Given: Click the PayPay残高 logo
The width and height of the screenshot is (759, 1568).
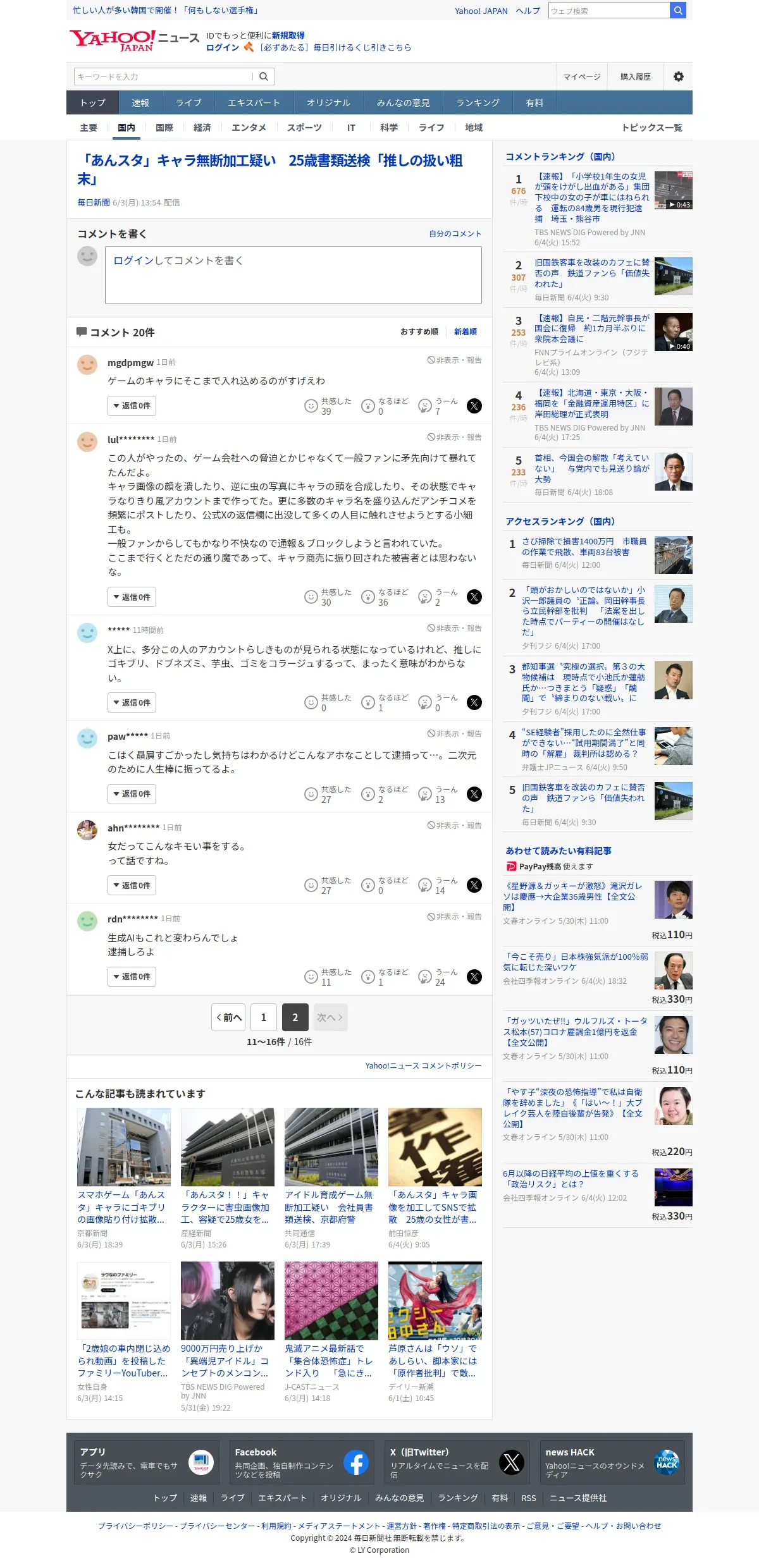Looking at the screenshot, I should (x=512, y=867).
